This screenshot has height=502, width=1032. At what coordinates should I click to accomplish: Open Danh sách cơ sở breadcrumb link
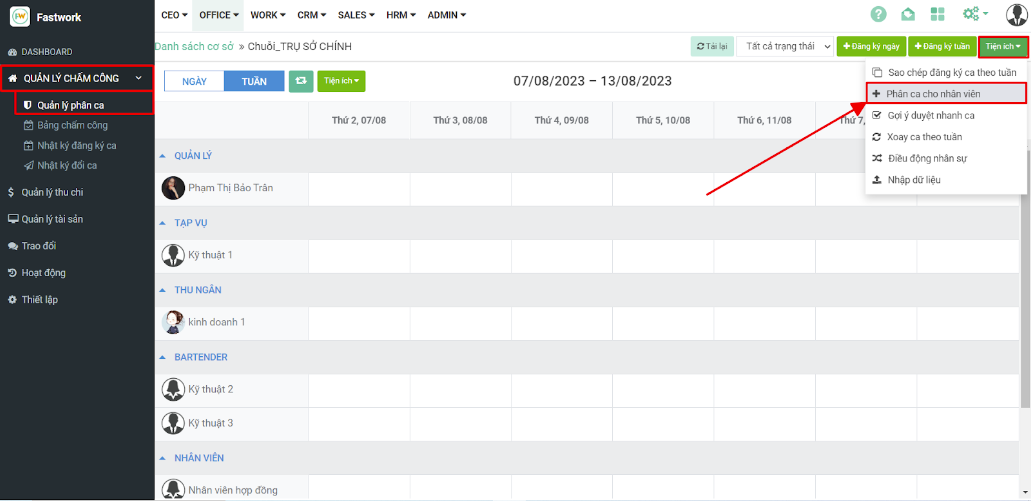194,47
